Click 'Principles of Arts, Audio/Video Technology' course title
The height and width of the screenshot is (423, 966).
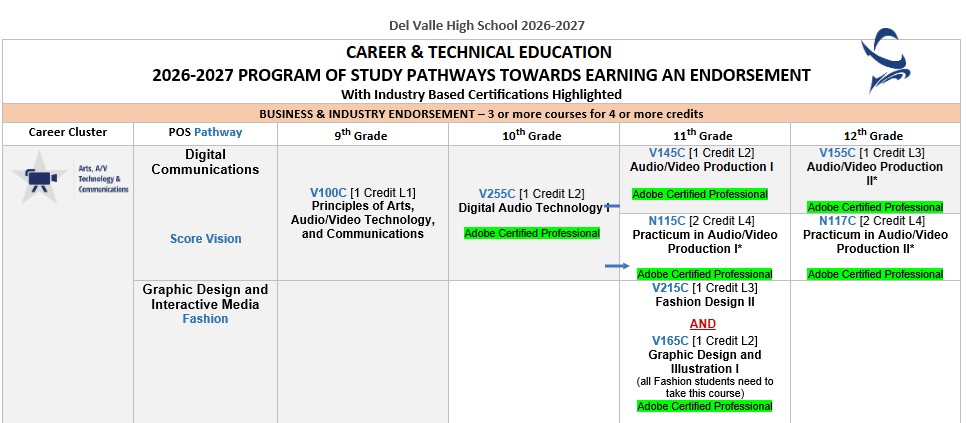(x=363, y=220)
